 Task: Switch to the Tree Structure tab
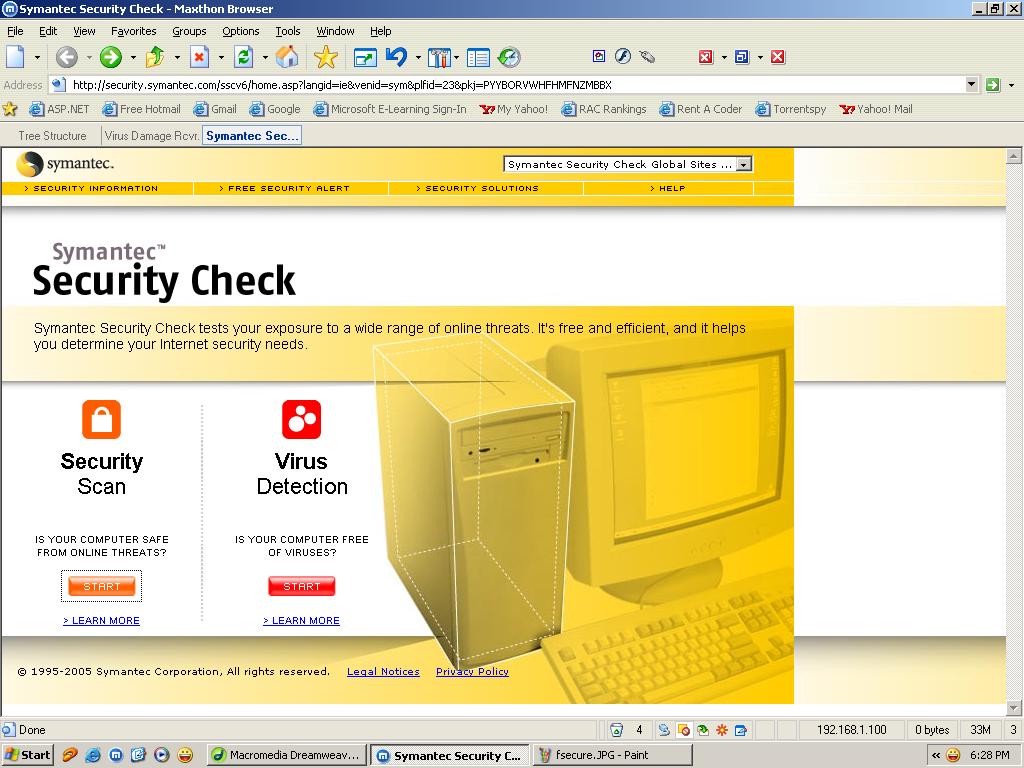52,136
